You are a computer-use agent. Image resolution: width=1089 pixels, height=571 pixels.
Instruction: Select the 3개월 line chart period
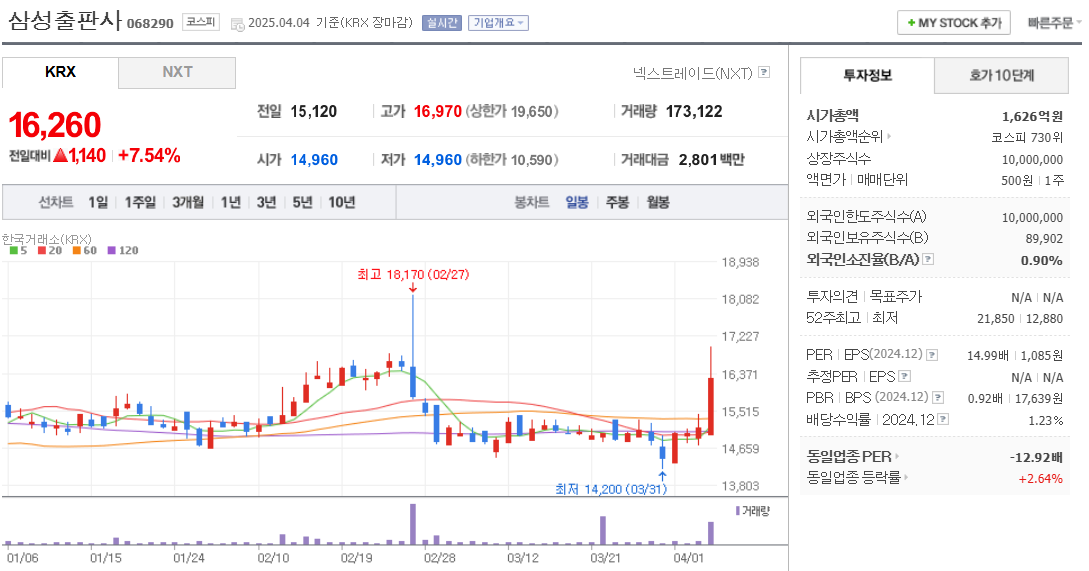[x=188, y=202]
